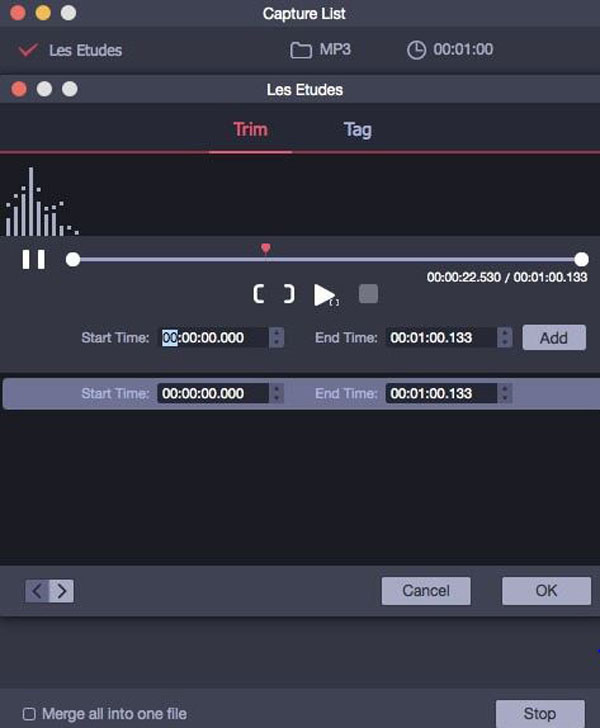Enable Merge all into one file

pos(30,714)
